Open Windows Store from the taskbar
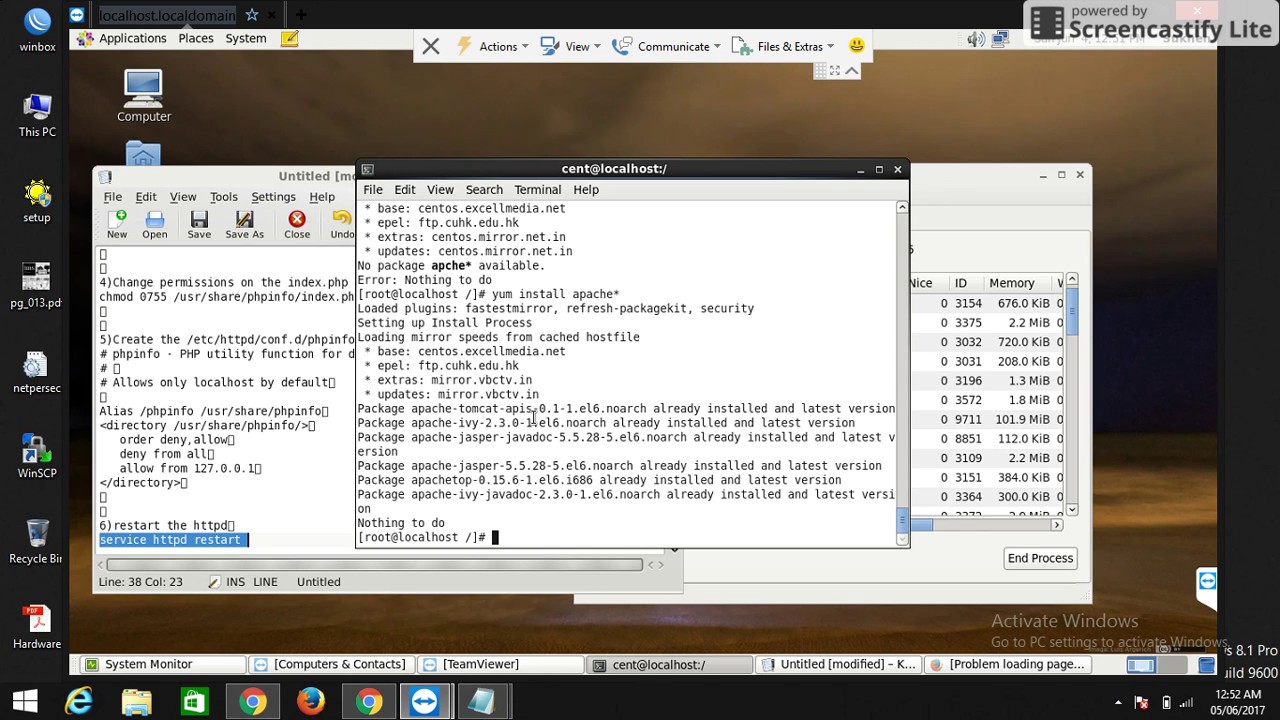1280x720 pixels. [194, 702]
